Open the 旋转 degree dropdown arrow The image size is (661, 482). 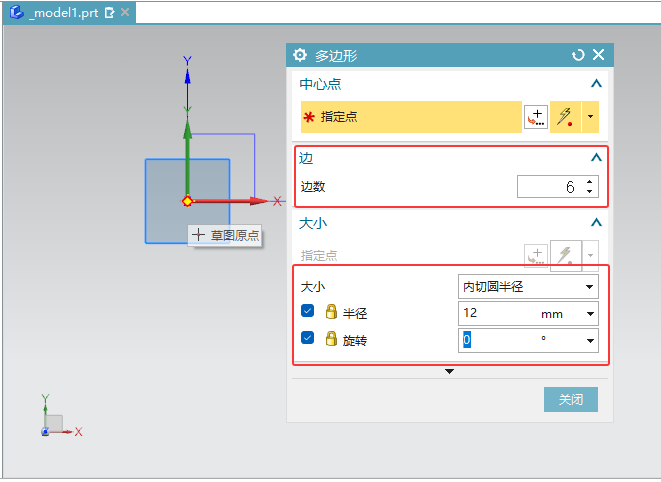590,341
